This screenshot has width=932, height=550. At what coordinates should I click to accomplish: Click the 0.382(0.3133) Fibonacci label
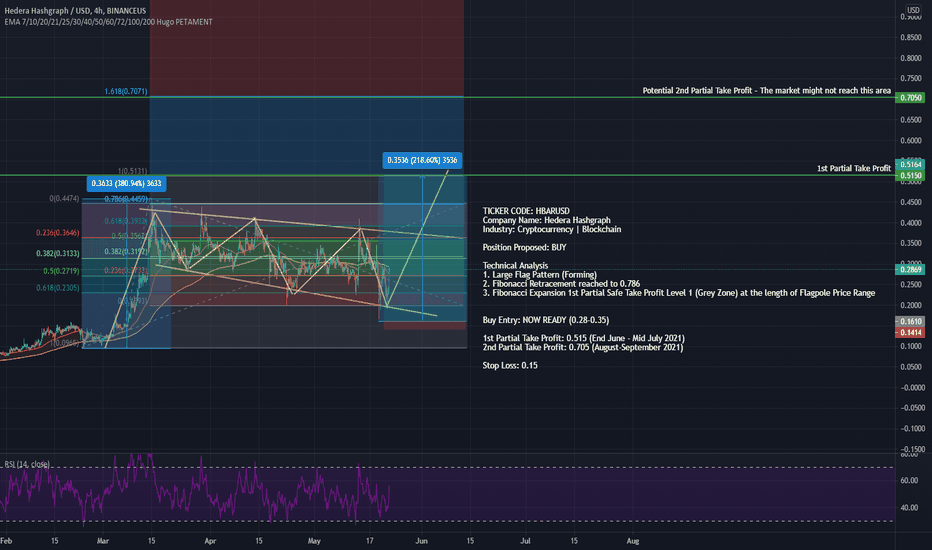tap(57, 253)
